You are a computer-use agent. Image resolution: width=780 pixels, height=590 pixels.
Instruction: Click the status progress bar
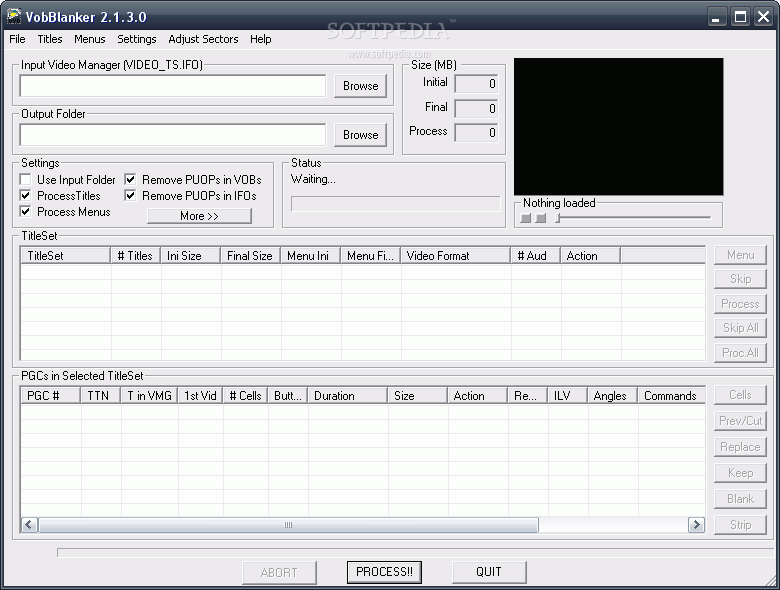[x=395, y=203]
